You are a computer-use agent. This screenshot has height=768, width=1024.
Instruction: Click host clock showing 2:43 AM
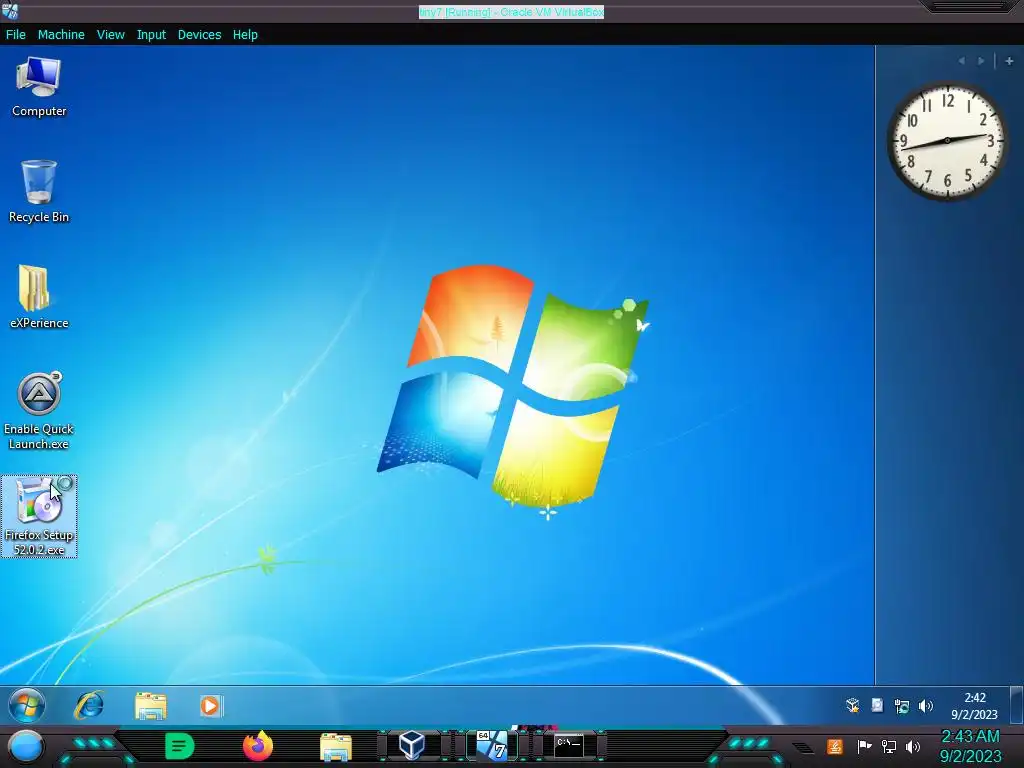[x=970, y=746]
